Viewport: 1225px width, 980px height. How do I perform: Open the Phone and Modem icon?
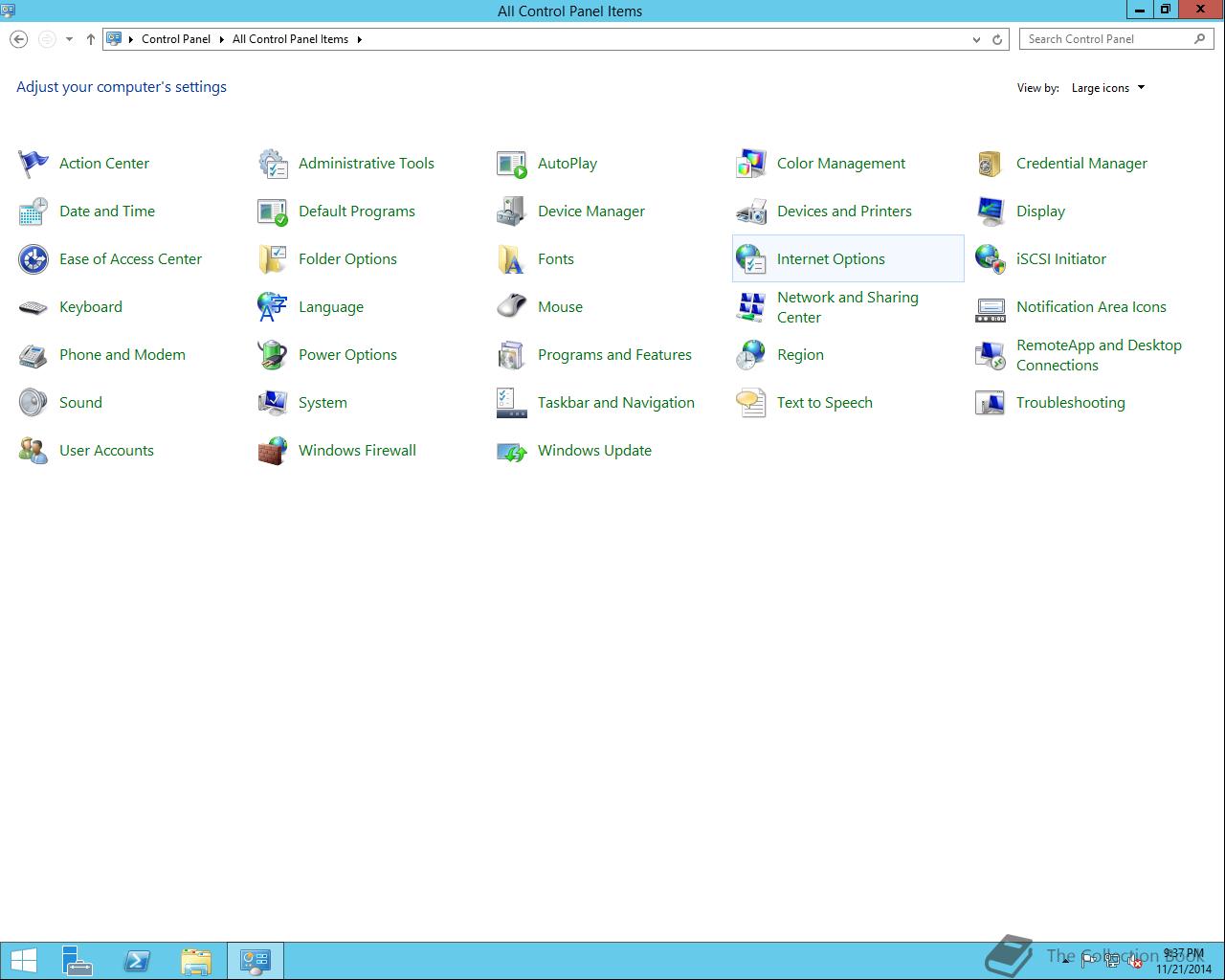pyautogui.click(x=33, y=355)
